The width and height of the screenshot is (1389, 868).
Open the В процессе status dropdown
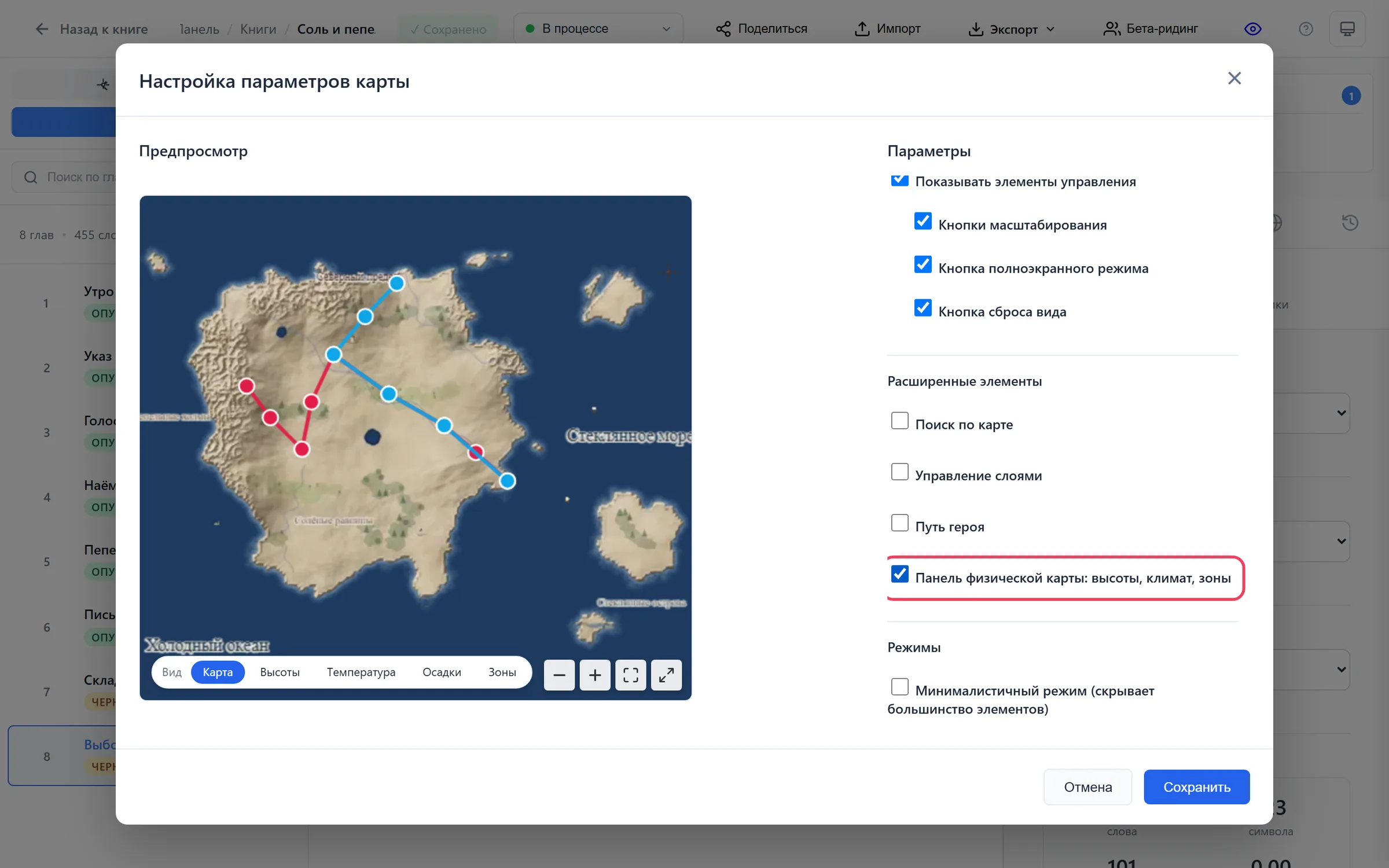(x=598, y=29)
